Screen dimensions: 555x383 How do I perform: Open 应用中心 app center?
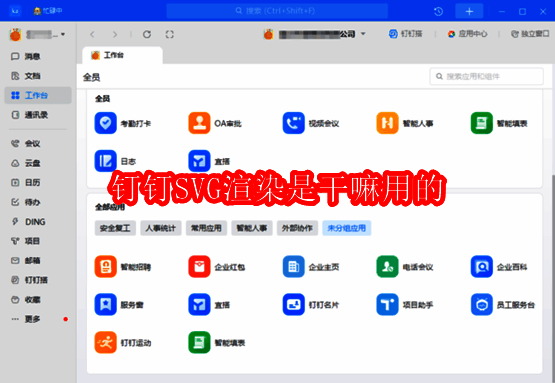467,34
